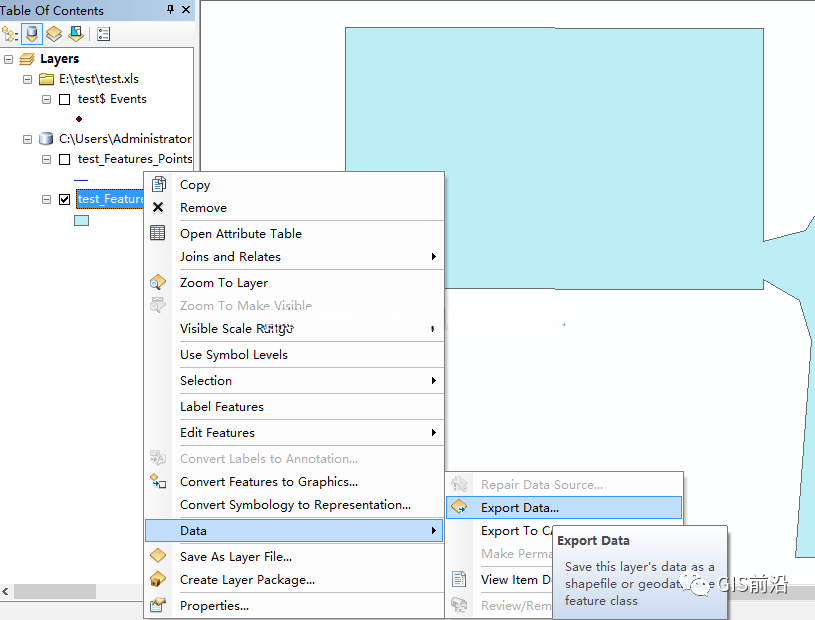815x620 pixels.
Task: Pin the Table Of Contents panel
Action: (170, 9)
